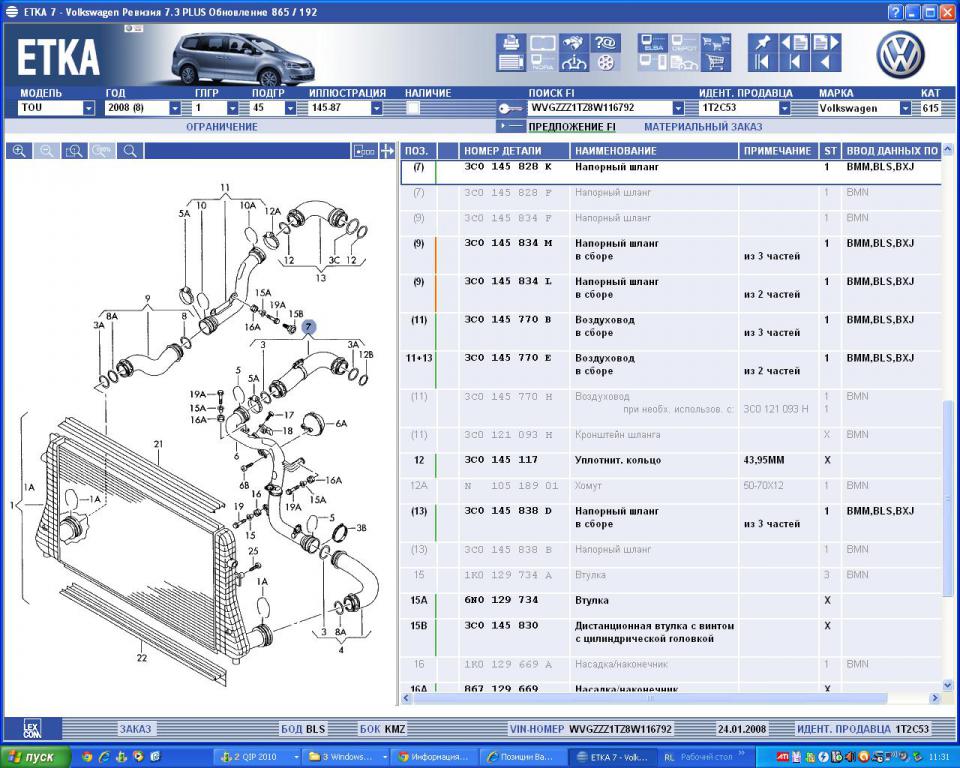The height and width of the screenshot is (768, 960).
Task: Go to the next illustration page icon
Action: click(825, 43)
